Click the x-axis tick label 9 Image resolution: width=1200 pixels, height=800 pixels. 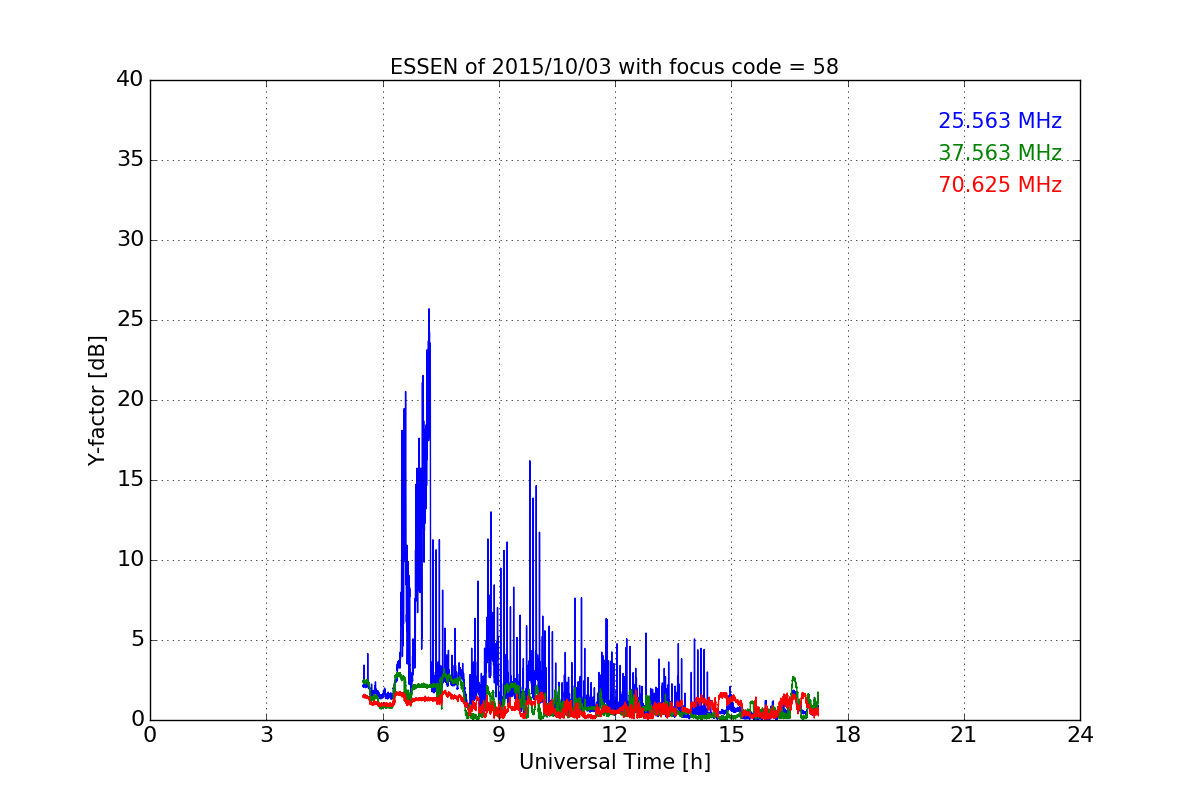(498, 734)
